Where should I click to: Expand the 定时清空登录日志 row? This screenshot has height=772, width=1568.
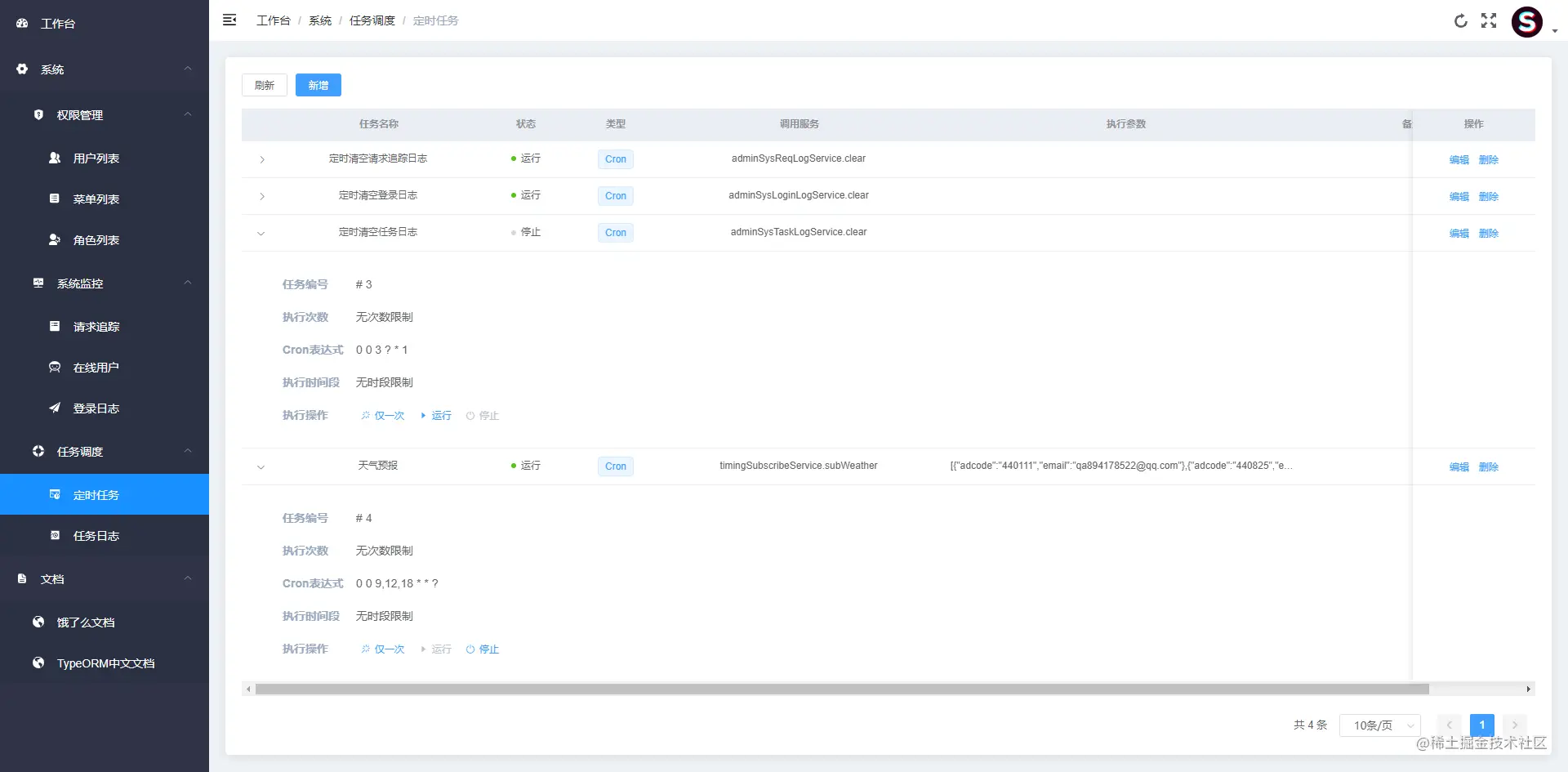tap(261, 196)
